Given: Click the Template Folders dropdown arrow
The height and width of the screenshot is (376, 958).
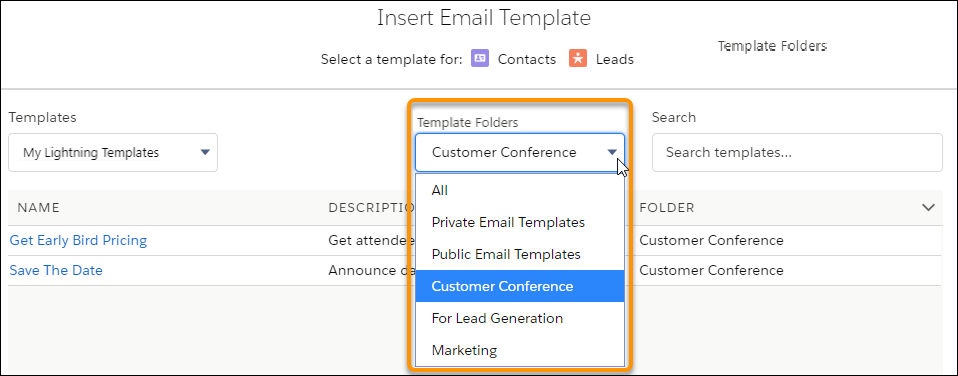Looking at the screenshot, I should tap(612, 153).
